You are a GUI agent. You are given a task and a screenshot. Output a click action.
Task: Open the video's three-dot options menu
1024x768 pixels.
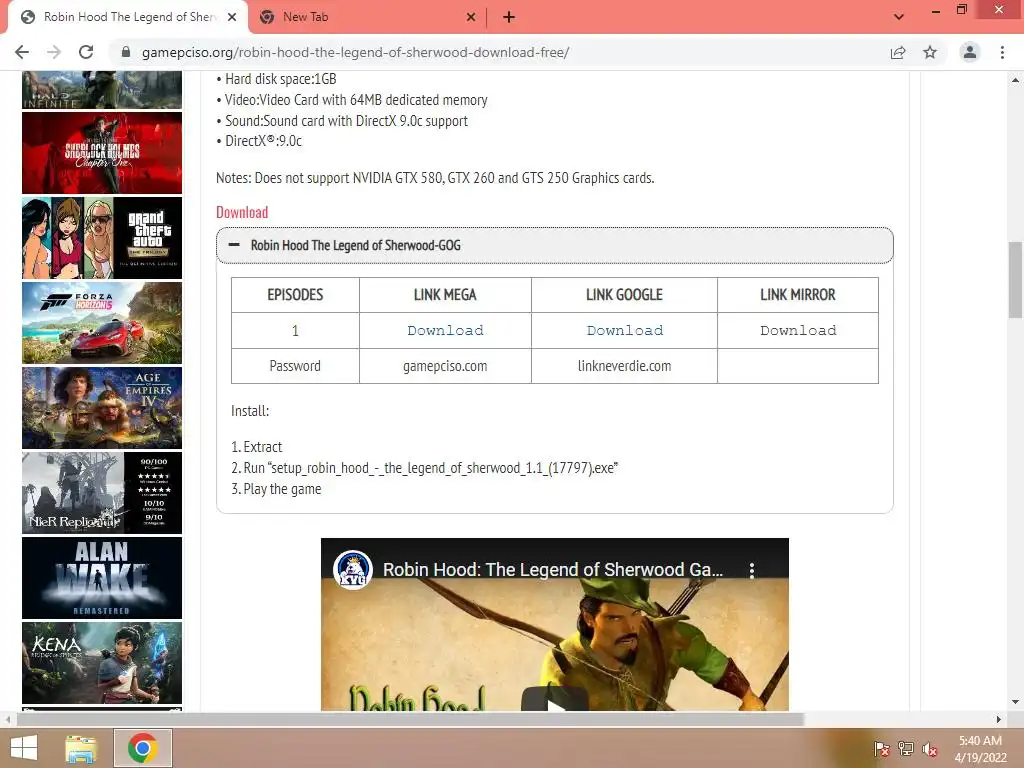[752, 570]
